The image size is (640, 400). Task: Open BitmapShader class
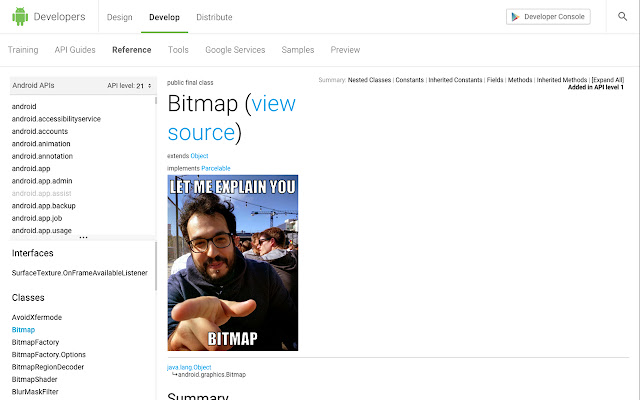tap(34, 379)
